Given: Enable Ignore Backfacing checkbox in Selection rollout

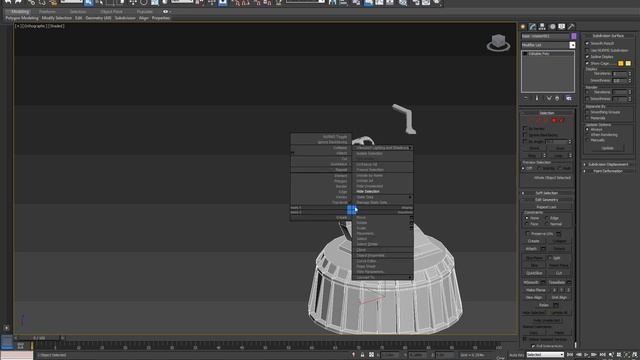Looking at the screenshot, I should 525,135.
